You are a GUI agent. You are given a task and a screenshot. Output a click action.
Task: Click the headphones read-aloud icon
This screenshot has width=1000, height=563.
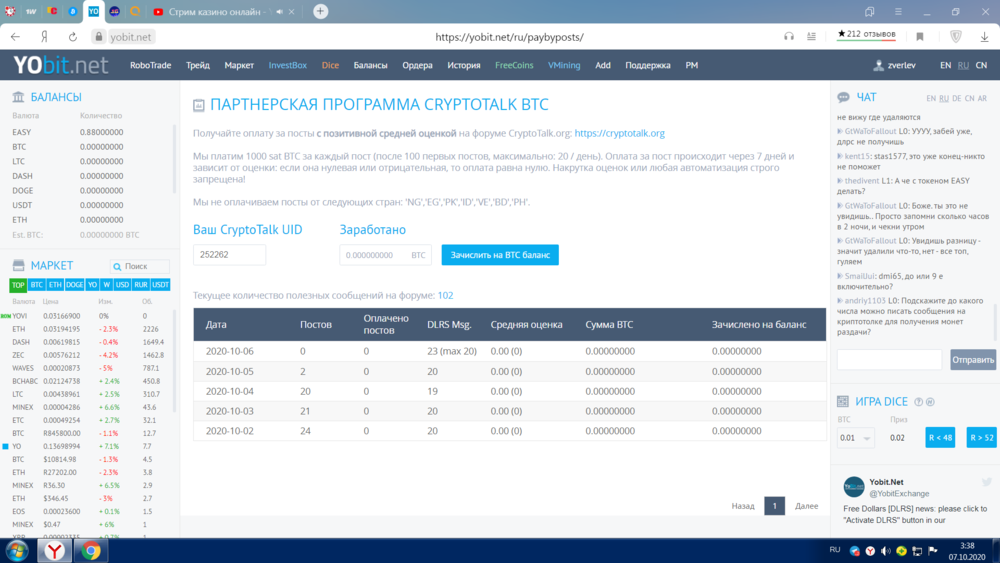point(789,37)
